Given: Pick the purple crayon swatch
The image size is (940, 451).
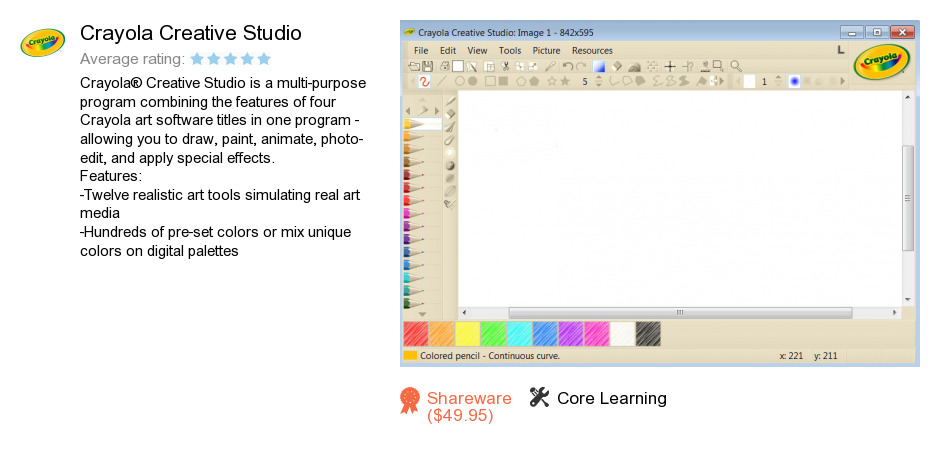Looking at the screenshot, I should pyautogui.click(x=570, y=334).
